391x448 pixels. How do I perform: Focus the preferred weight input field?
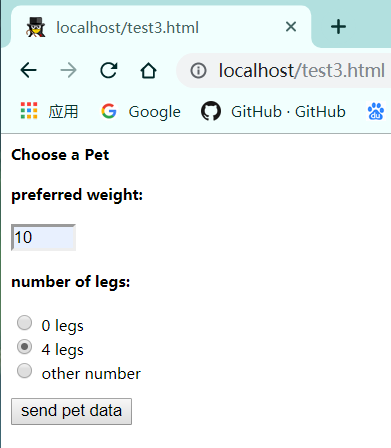(43, 237)
